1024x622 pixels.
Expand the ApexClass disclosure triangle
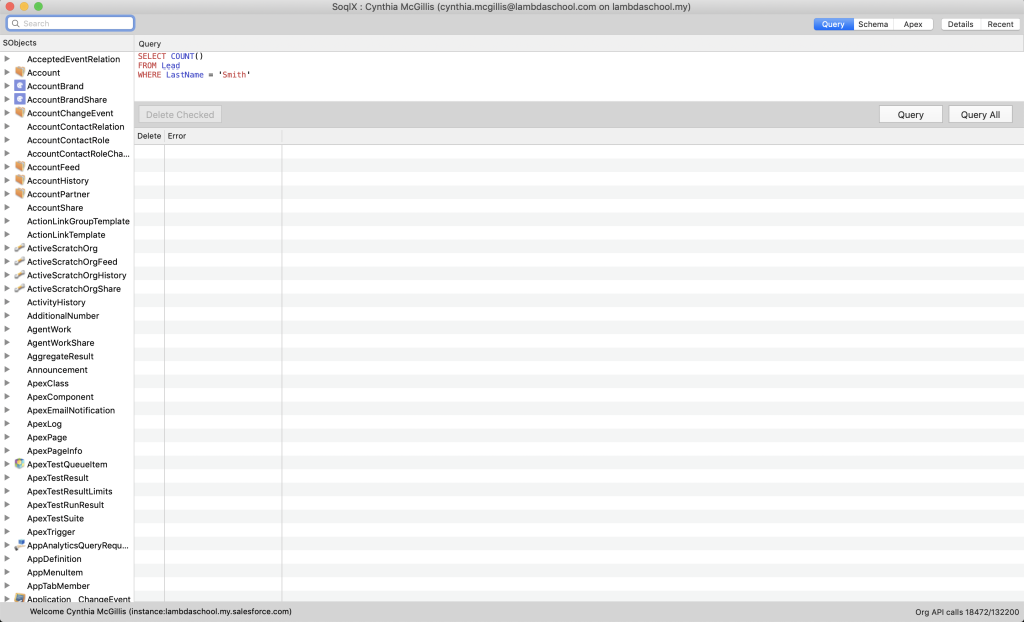tap(7, 383)
